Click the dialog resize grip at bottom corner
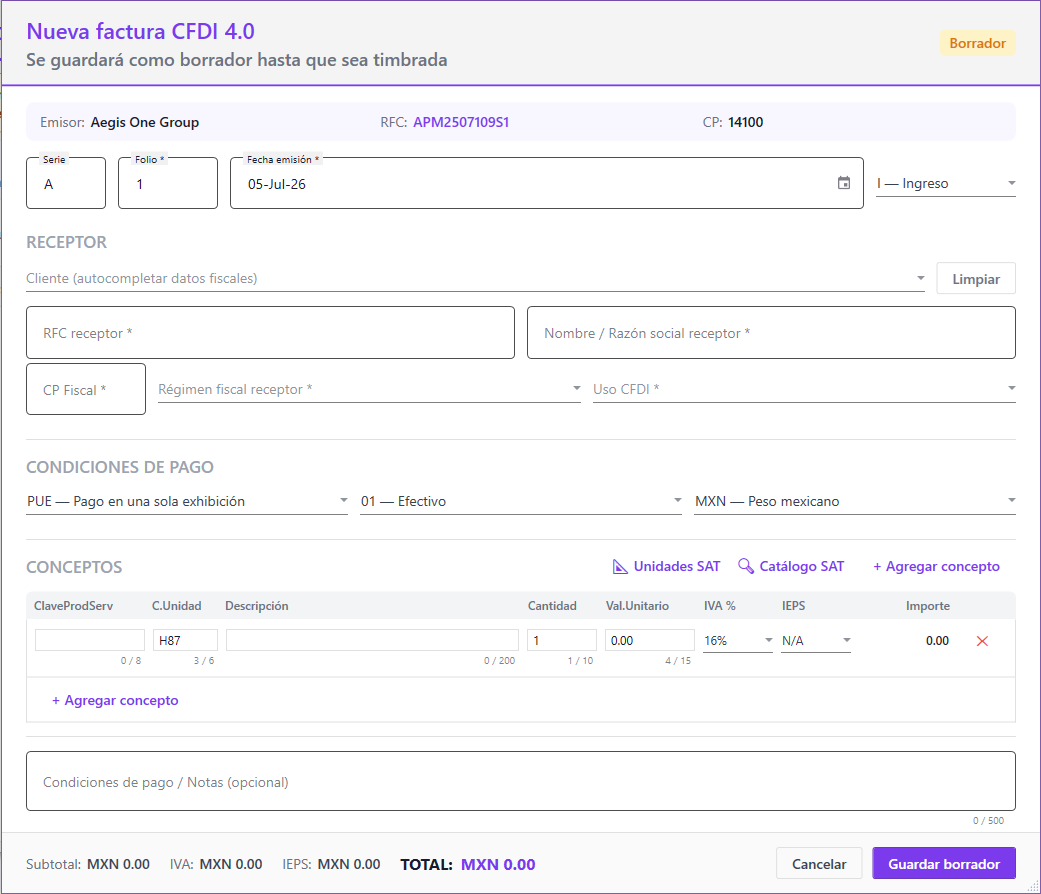Screen dimensions: 1041x894 pos(1033,886)
